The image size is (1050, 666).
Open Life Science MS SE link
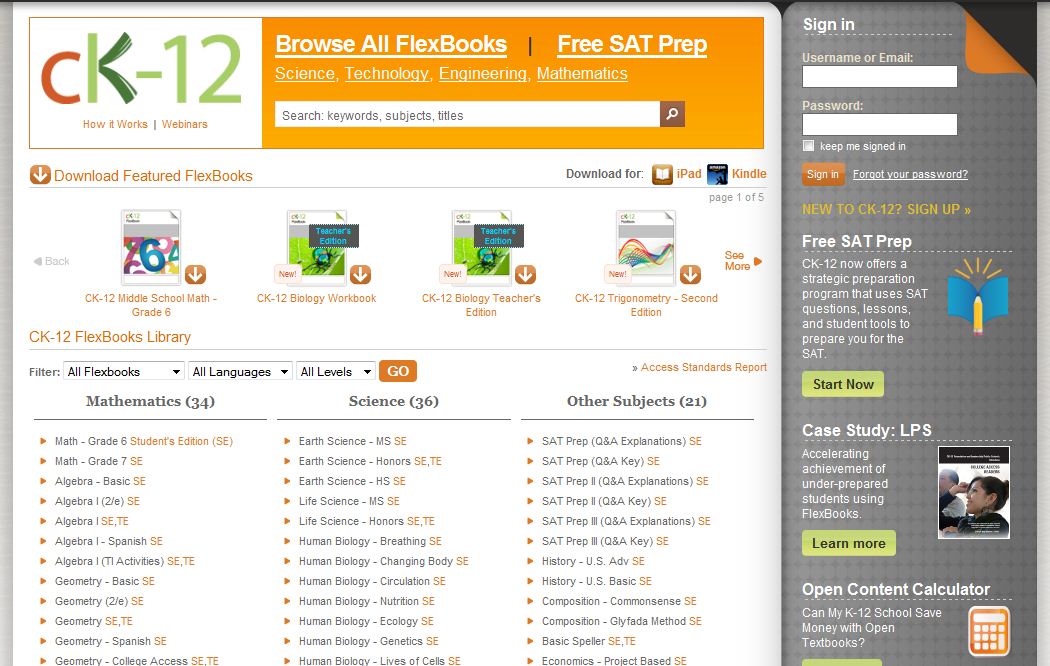(349, 501)
